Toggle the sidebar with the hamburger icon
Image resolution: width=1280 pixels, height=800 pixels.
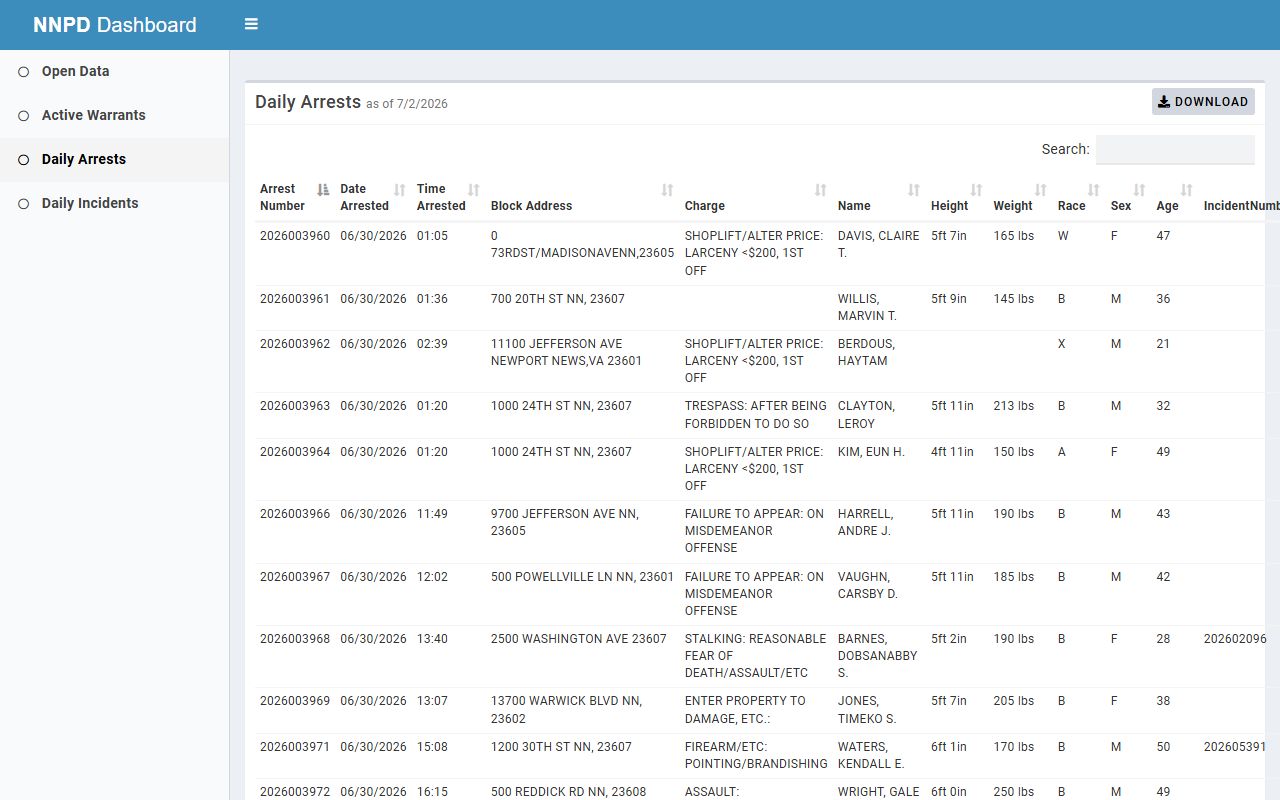tap(251, 24)
